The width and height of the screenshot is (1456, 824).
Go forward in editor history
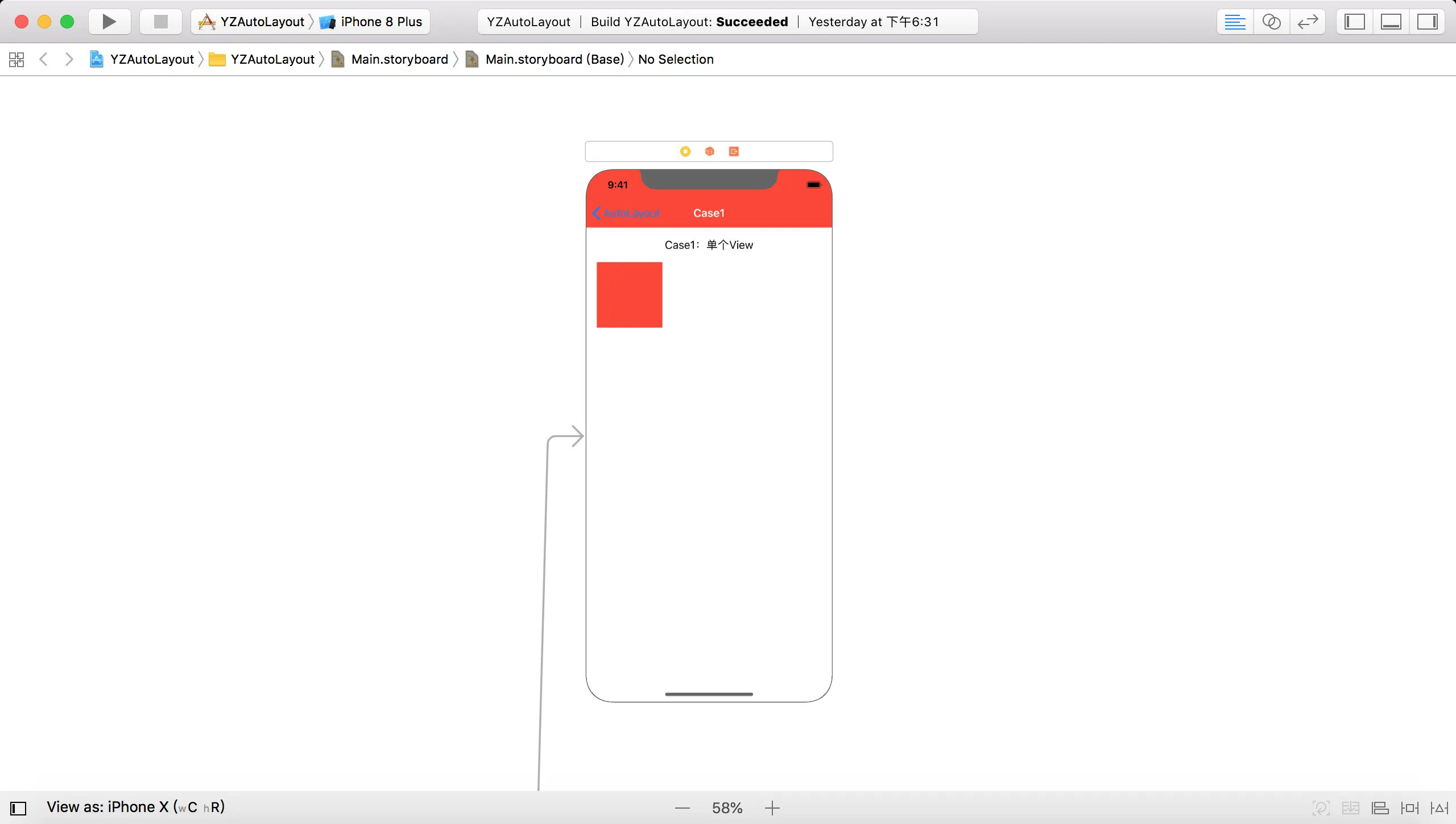click(x=69, y=59)
